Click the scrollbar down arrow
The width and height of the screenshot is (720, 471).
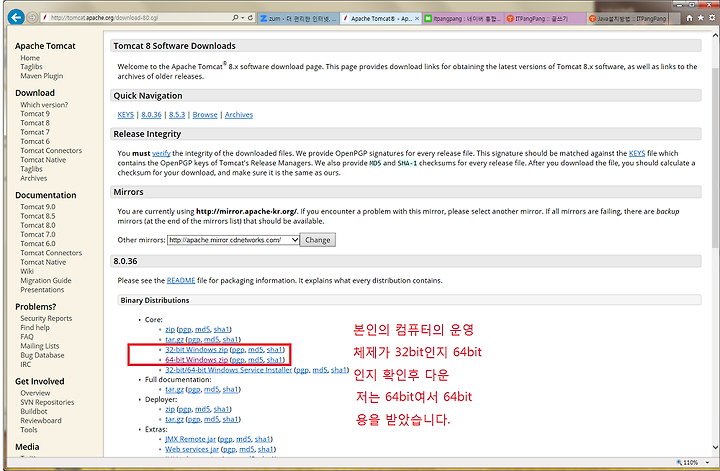(715, 447)
